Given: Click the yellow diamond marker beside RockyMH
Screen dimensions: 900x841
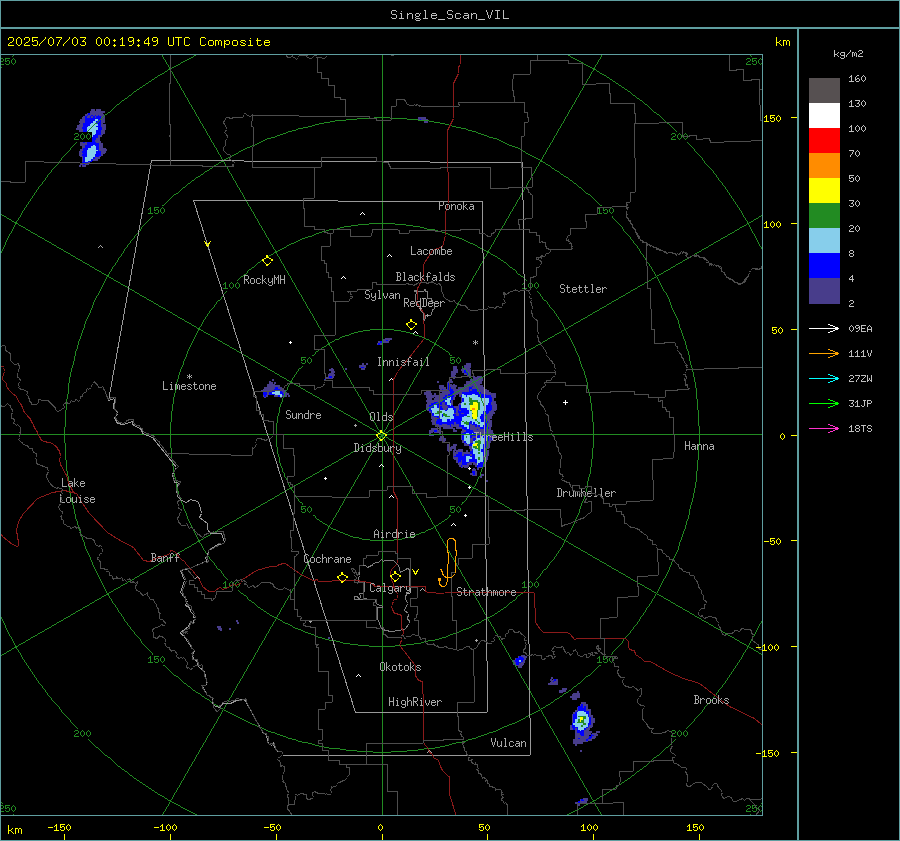Looking at the screenshot, I should tap(267, 261).
